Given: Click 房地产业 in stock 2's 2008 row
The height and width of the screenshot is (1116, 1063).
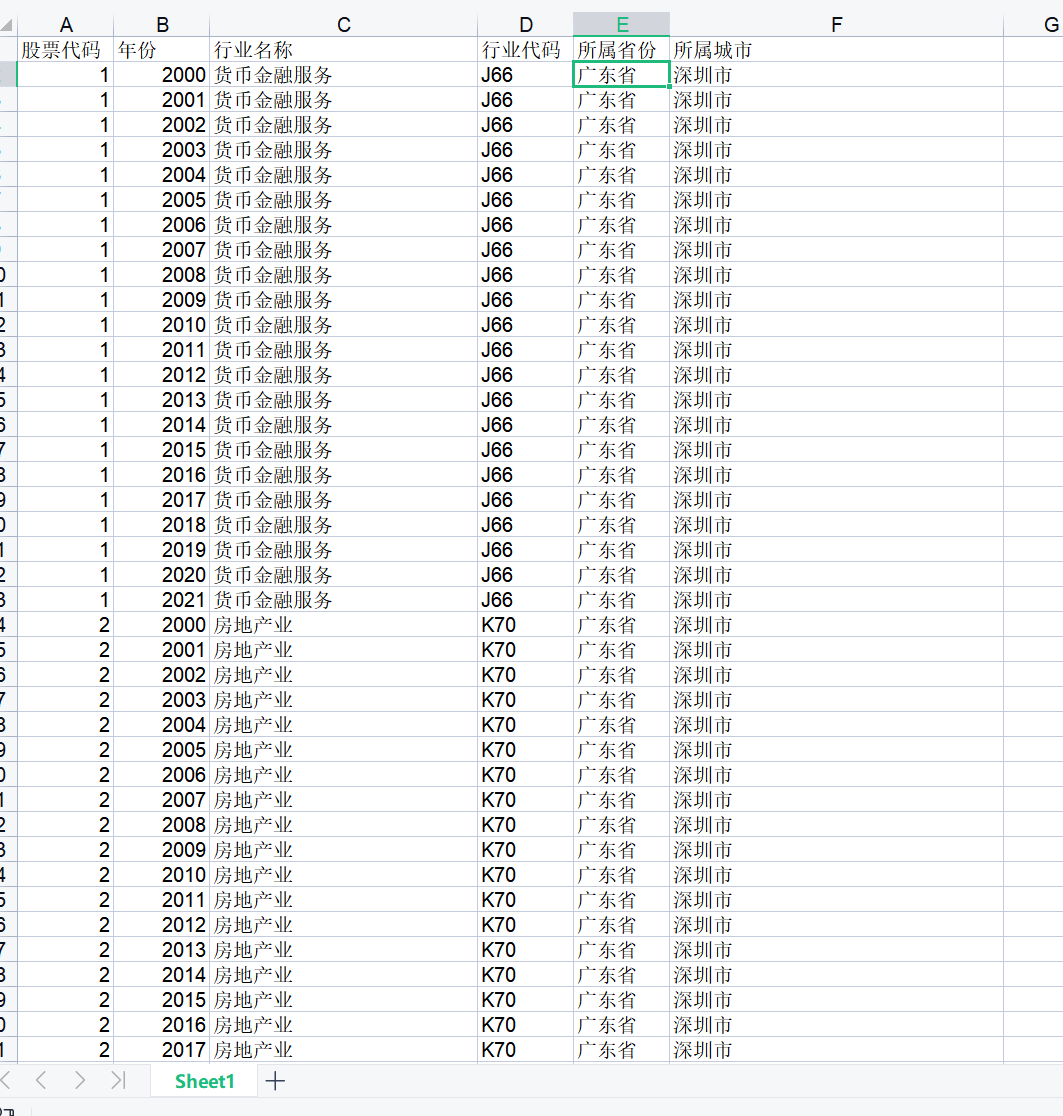Looking at the screenshot, I should pyautogui.click(x=344, y=825).
